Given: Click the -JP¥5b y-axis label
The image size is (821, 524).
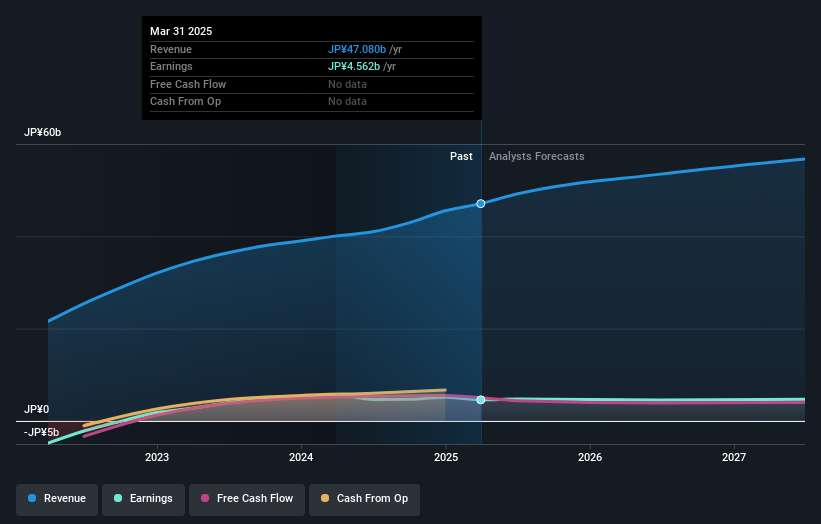Looking at the screenshot, I should (x=41, y=432).
